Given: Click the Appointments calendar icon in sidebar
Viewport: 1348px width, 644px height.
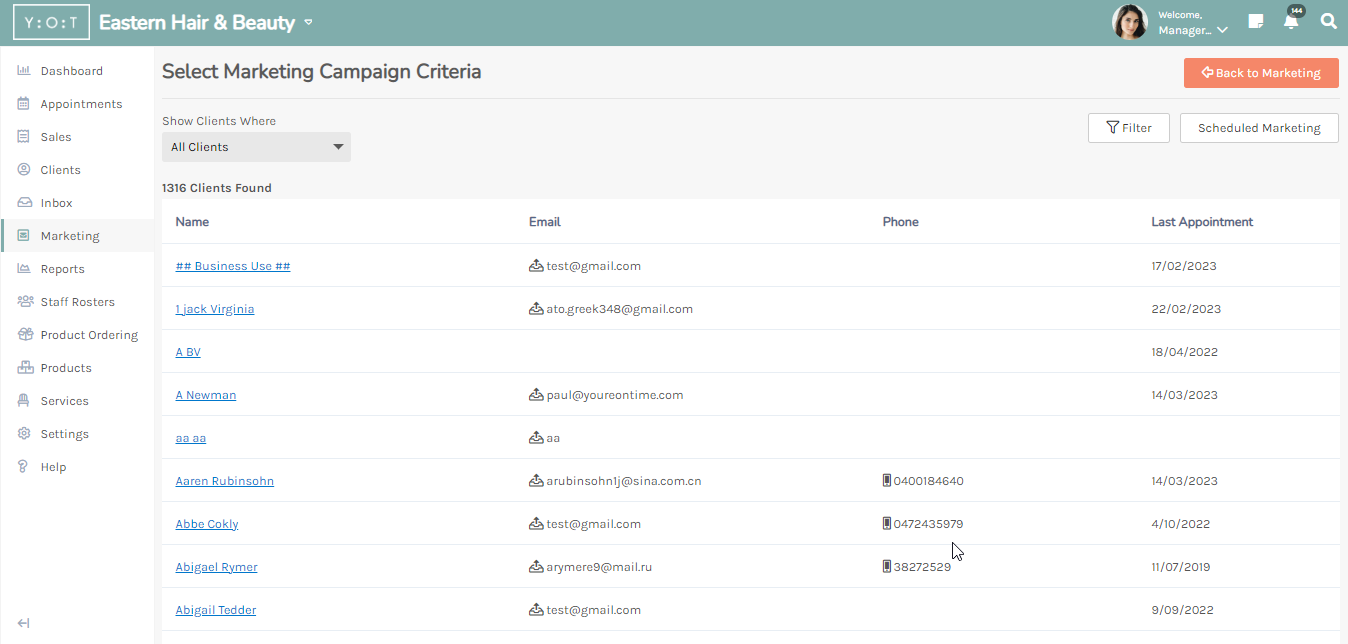Looking at the screenshot, I should pos(24,104).
